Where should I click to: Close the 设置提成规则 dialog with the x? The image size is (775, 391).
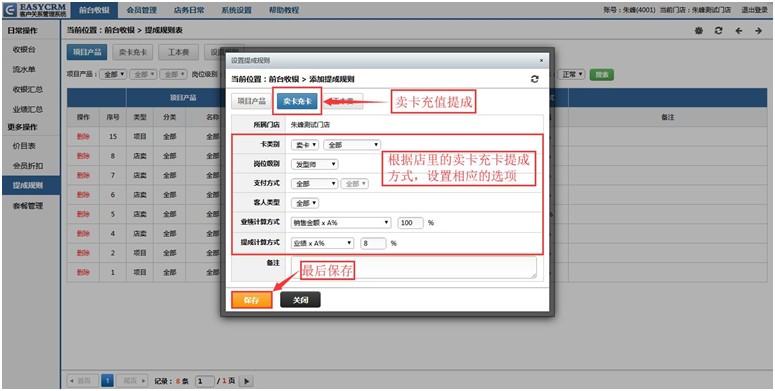[x=541, y=60]
